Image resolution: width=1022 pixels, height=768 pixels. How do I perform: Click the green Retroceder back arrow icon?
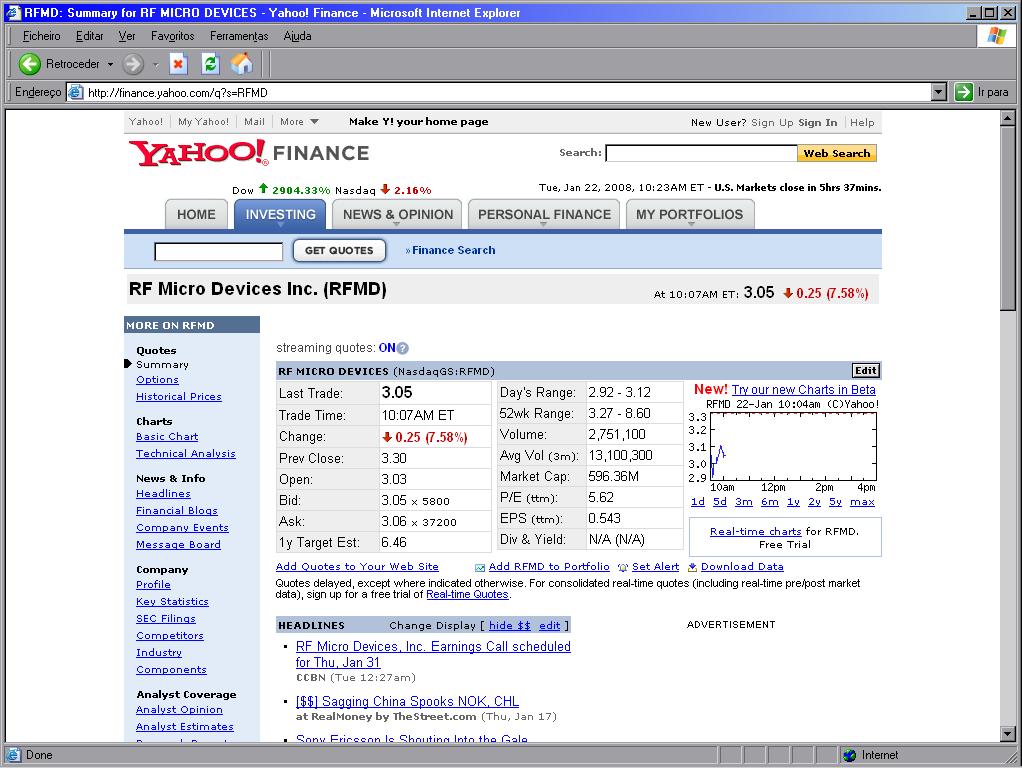[x=29, y=64]
